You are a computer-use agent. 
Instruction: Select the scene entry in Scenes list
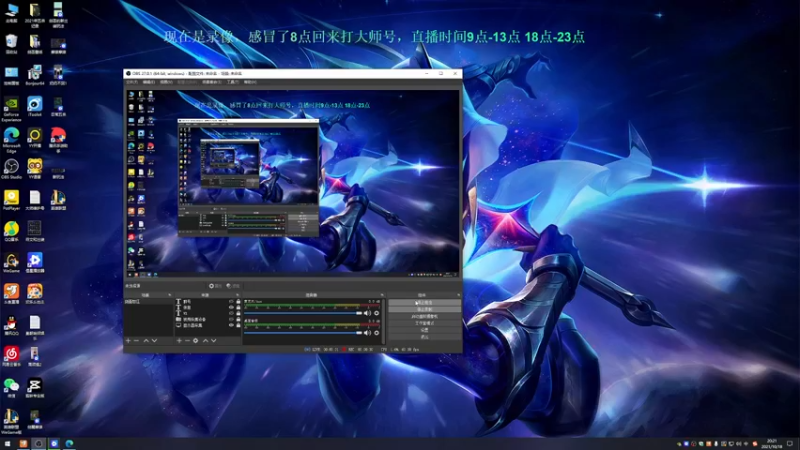(148, 302)
